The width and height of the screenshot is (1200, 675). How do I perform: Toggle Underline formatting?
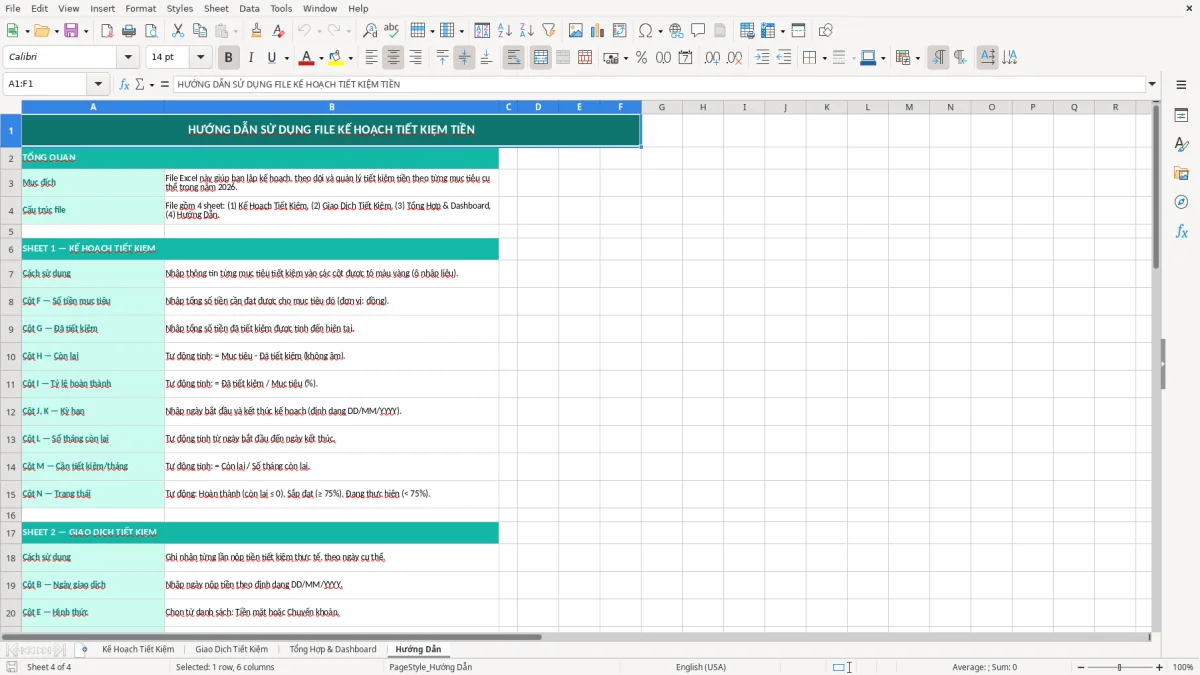pos(272,58)
